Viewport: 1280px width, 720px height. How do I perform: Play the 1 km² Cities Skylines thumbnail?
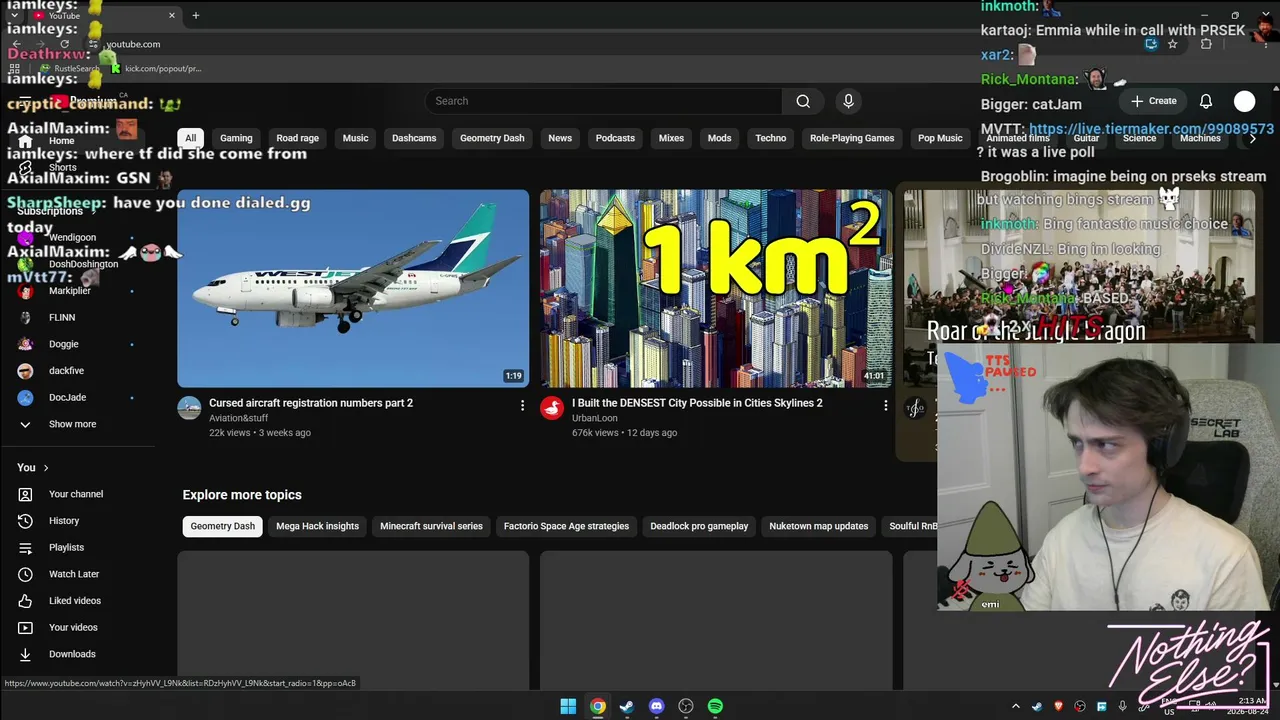716,288
